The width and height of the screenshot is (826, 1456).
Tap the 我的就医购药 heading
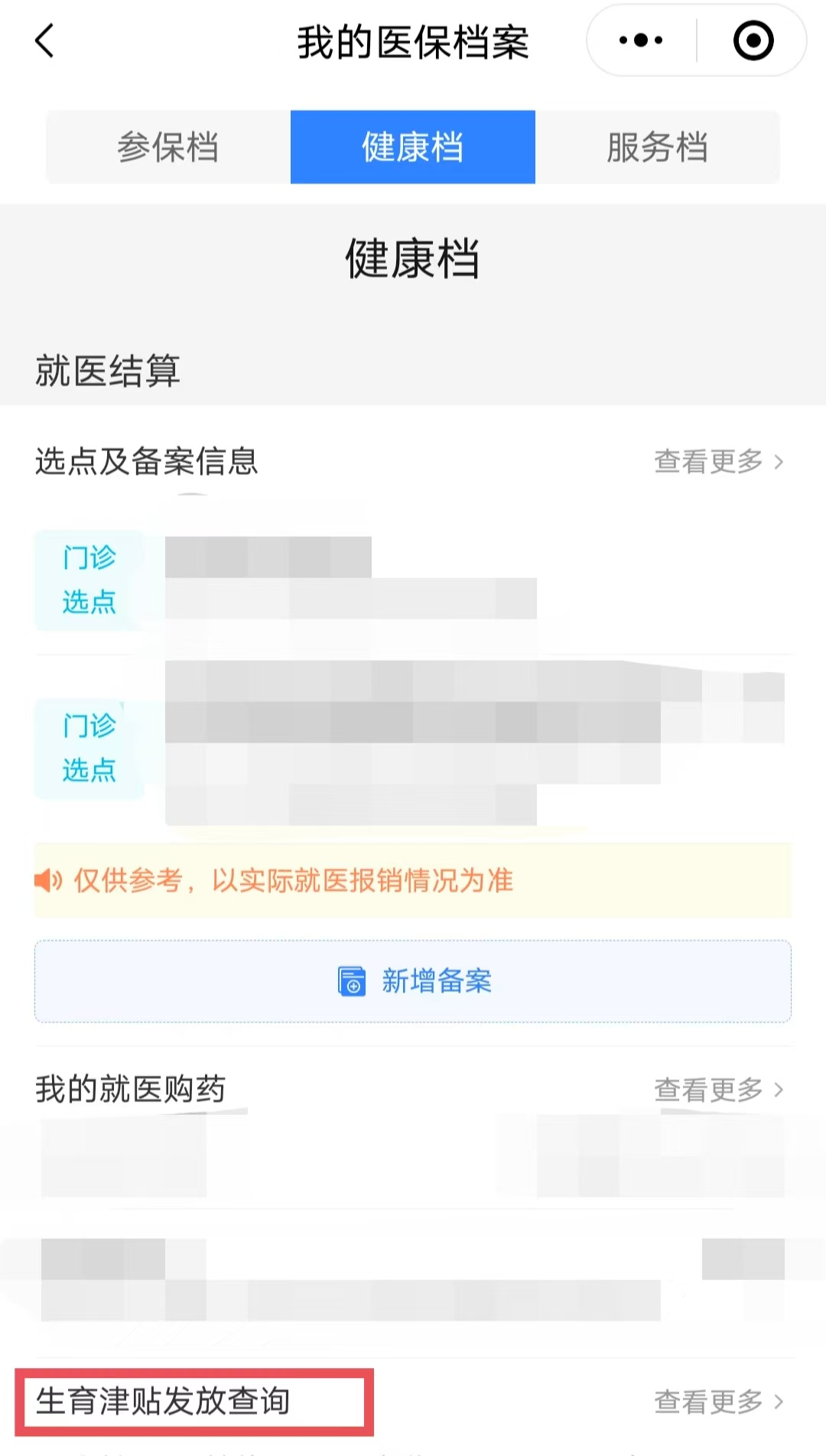click(x=131, y=1089)
